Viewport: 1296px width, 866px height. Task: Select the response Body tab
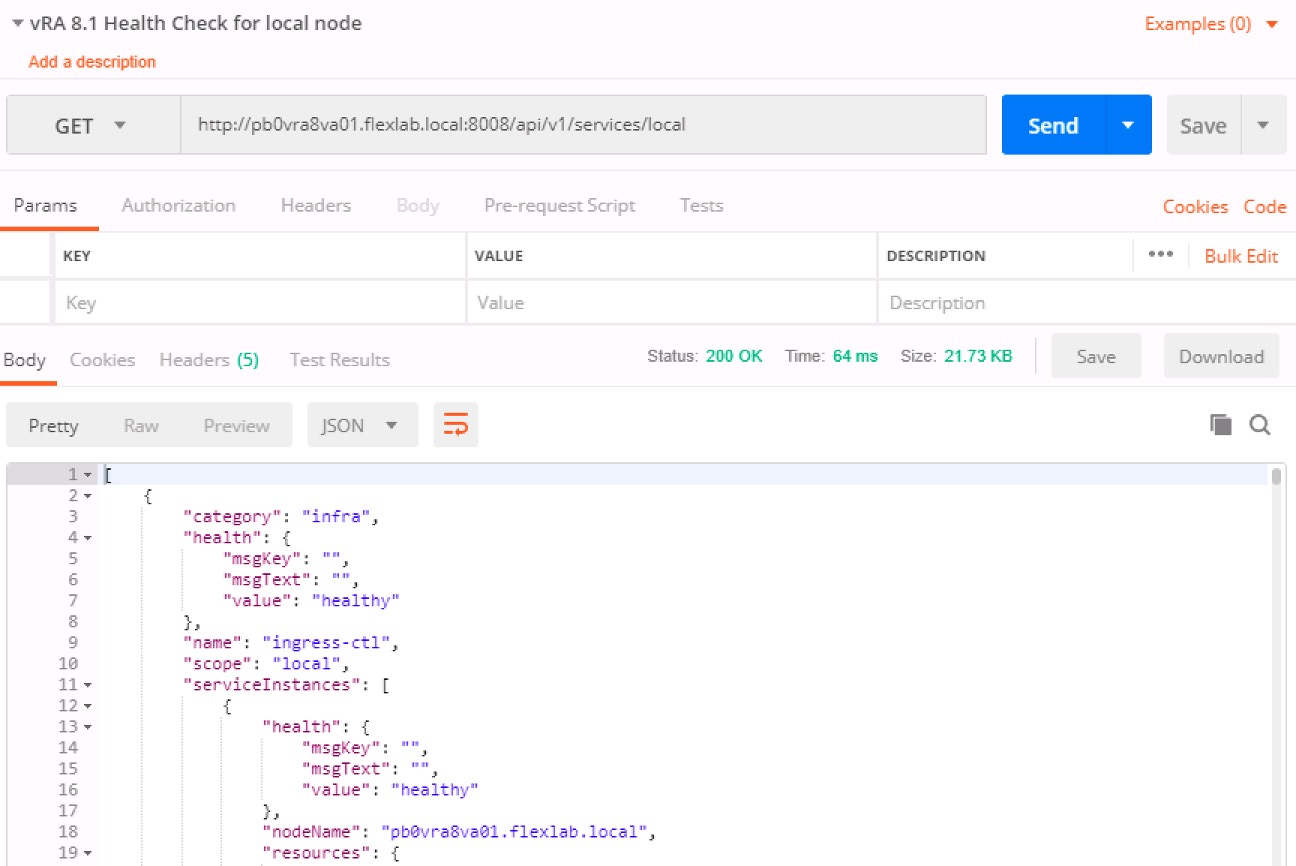click(x=24, y=360)
